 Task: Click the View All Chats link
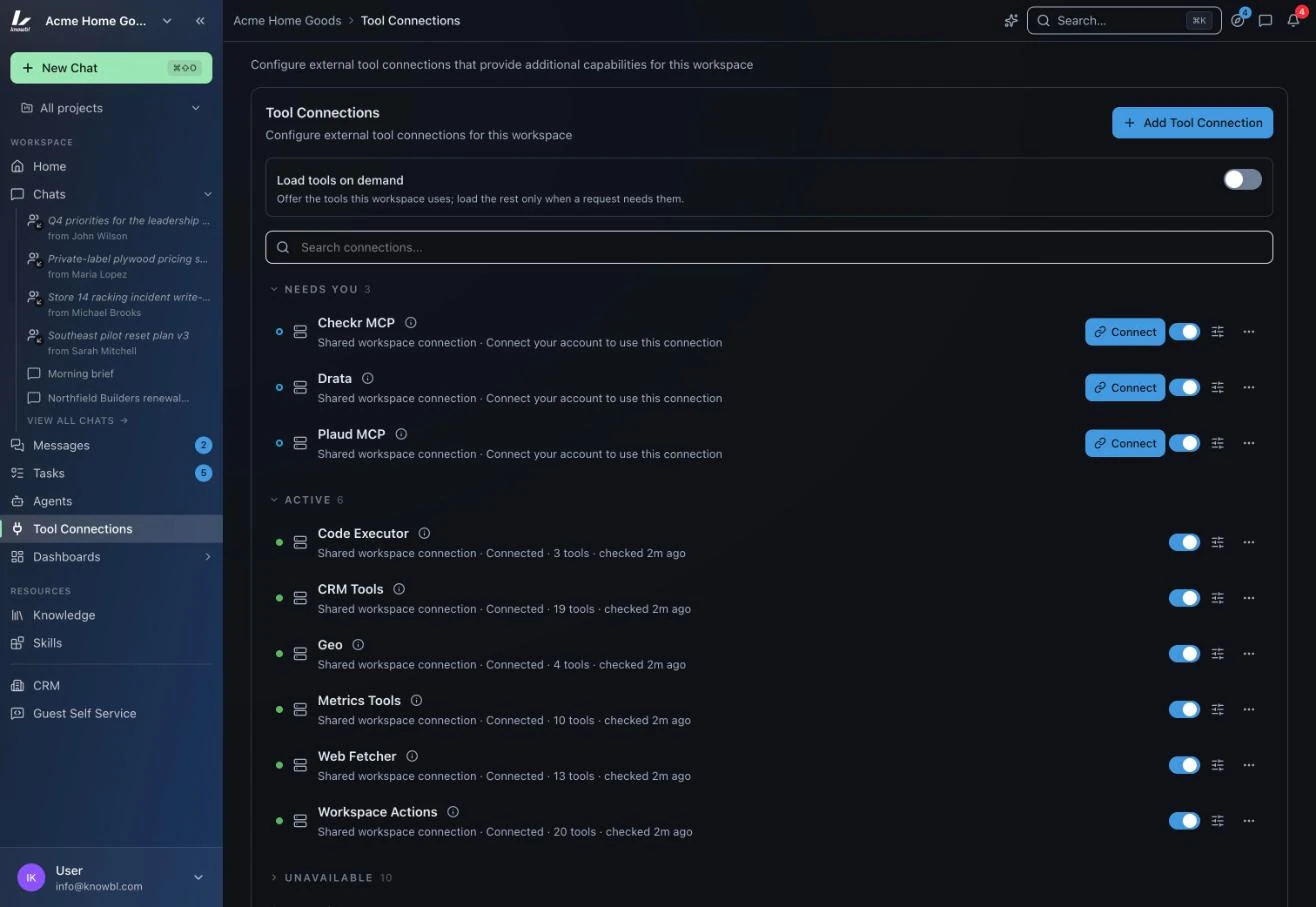[x=77, y=421]
